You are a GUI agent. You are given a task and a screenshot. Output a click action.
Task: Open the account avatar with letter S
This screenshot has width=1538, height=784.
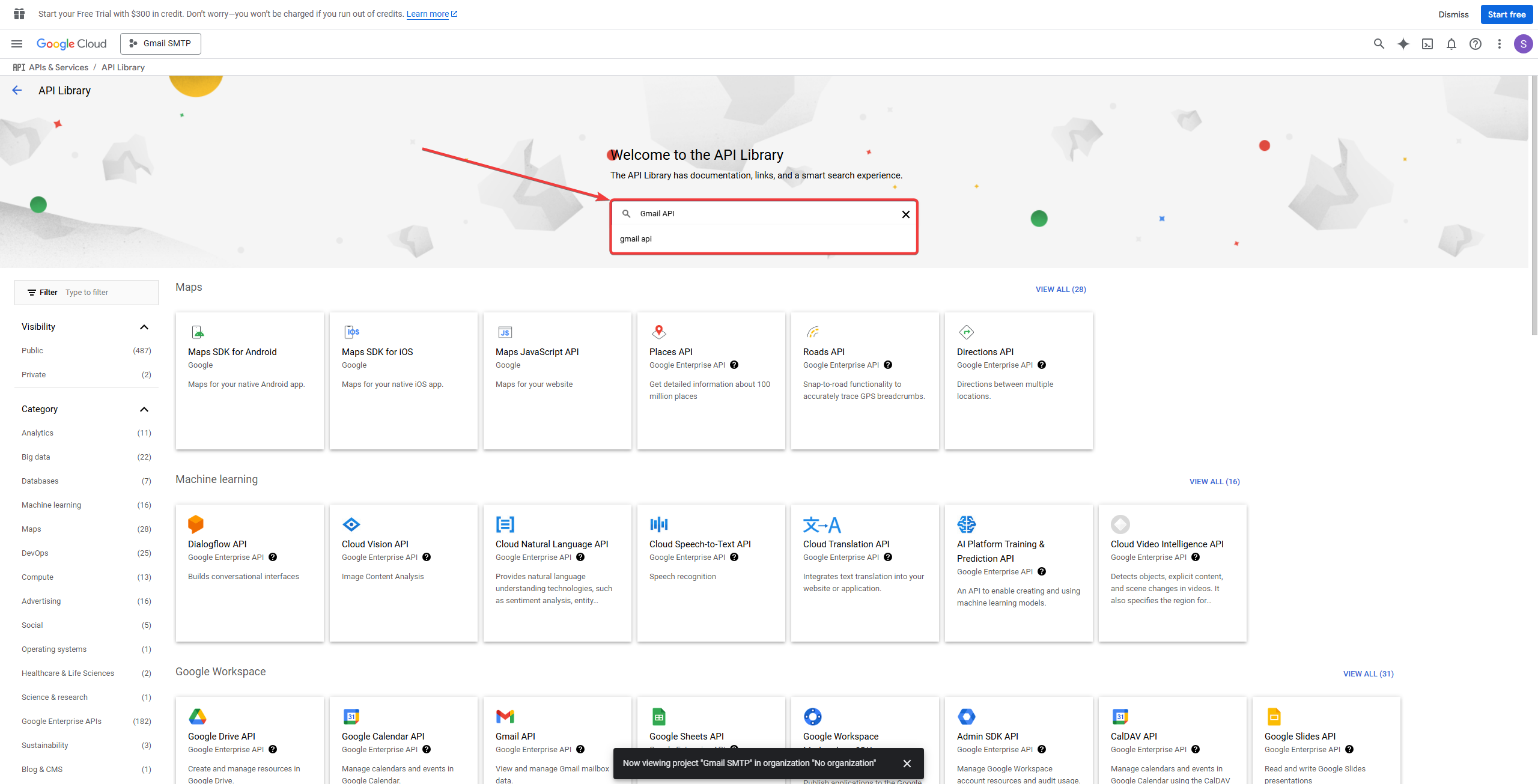click(x=1523, y=44)
